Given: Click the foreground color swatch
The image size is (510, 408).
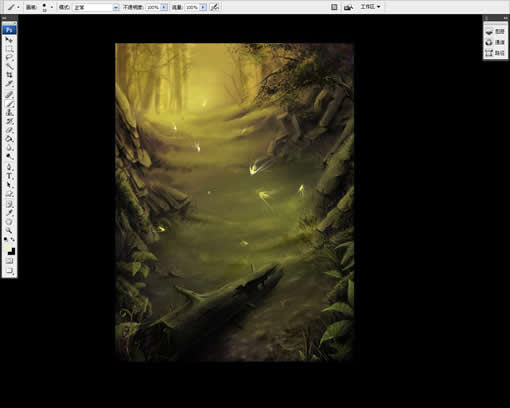Looking at the screenshot, I should (7, 247).
